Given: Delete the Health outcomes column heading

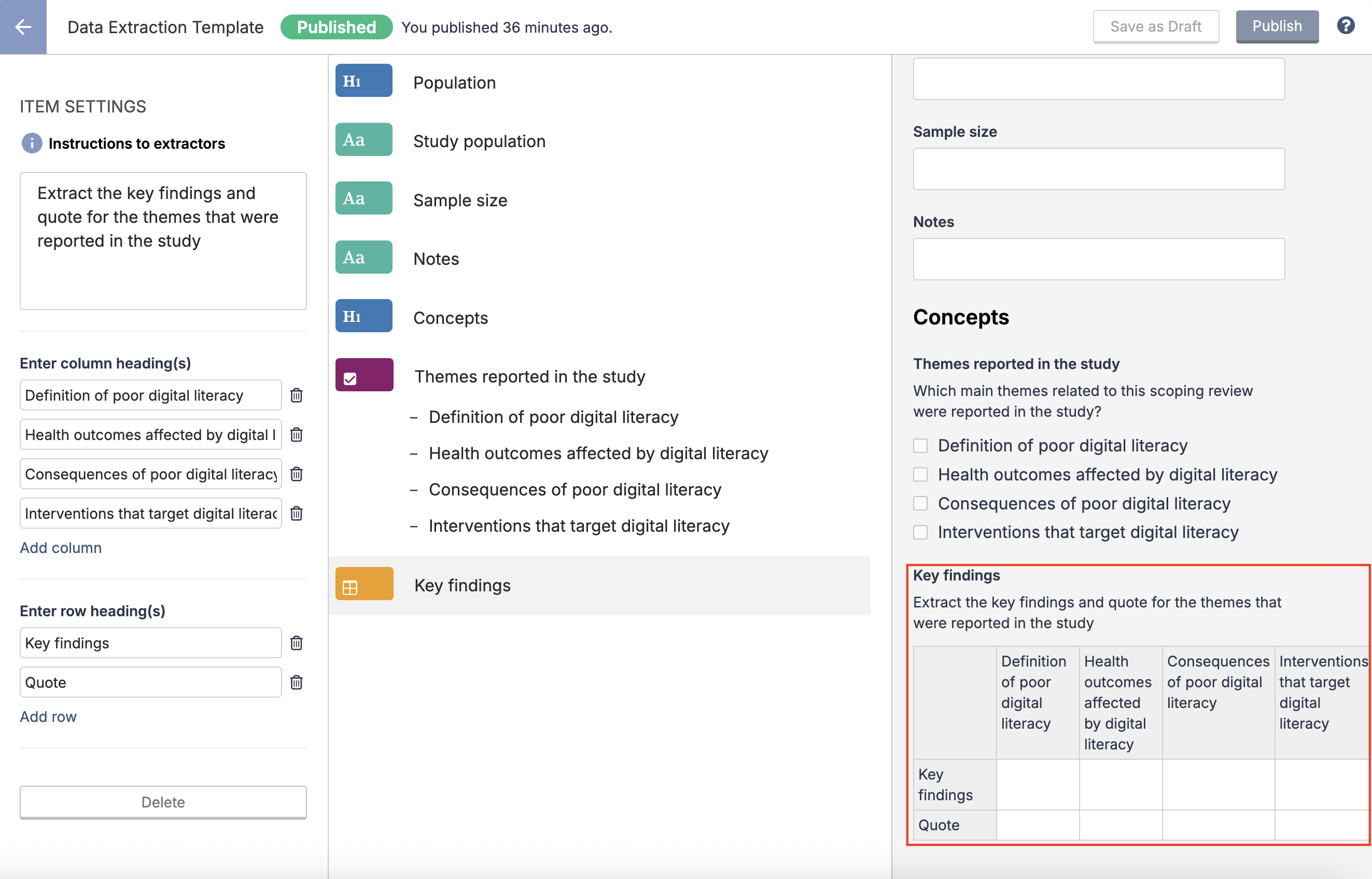Looking at the screenshot, I should click(x=296, y=434).
